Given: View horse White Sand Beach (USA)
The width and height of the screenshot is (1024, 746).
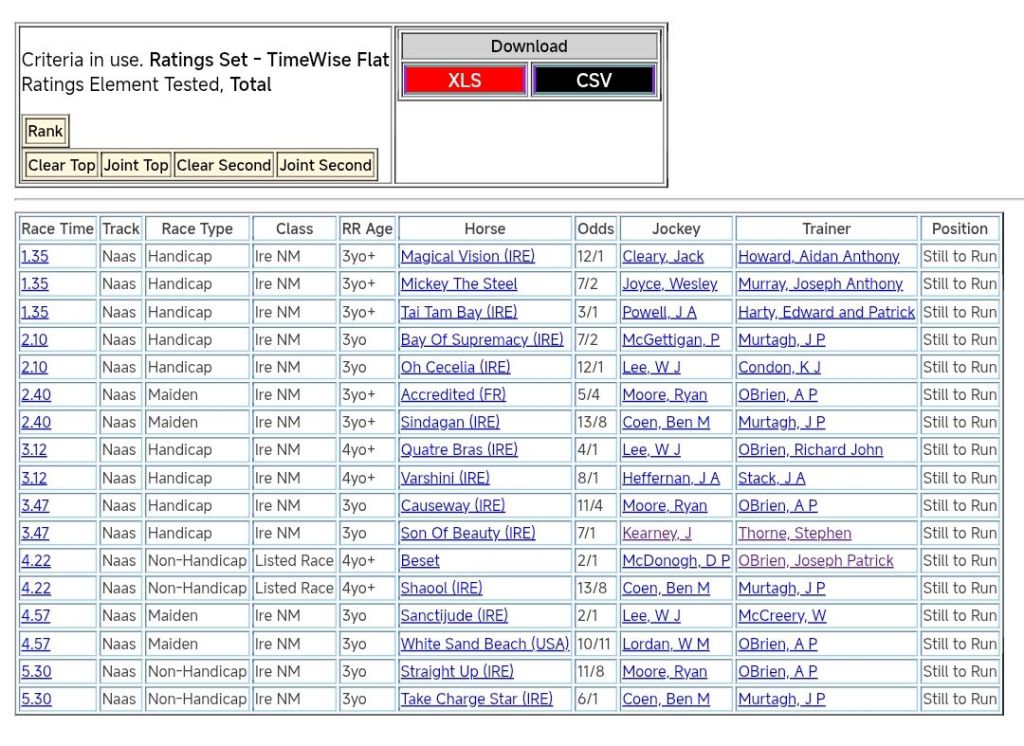Looking at the screenshot, I should point(484,644).
